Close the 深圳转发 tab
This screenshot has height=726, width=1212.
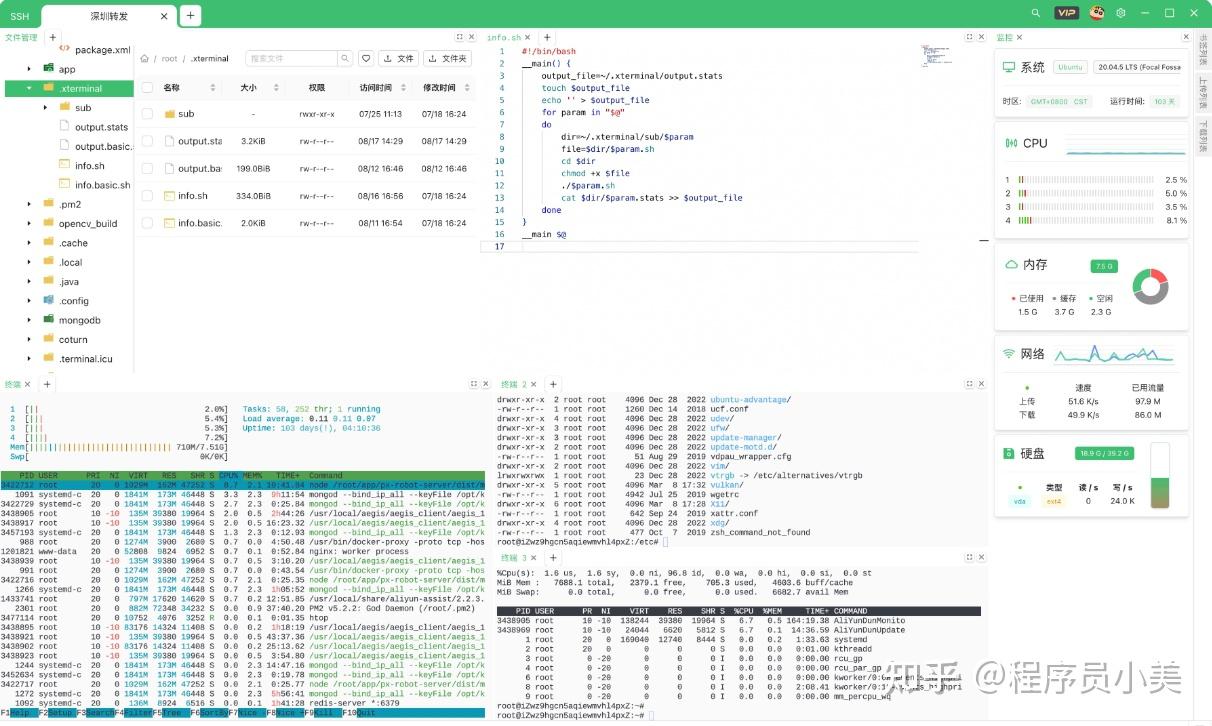pos(162,16)
